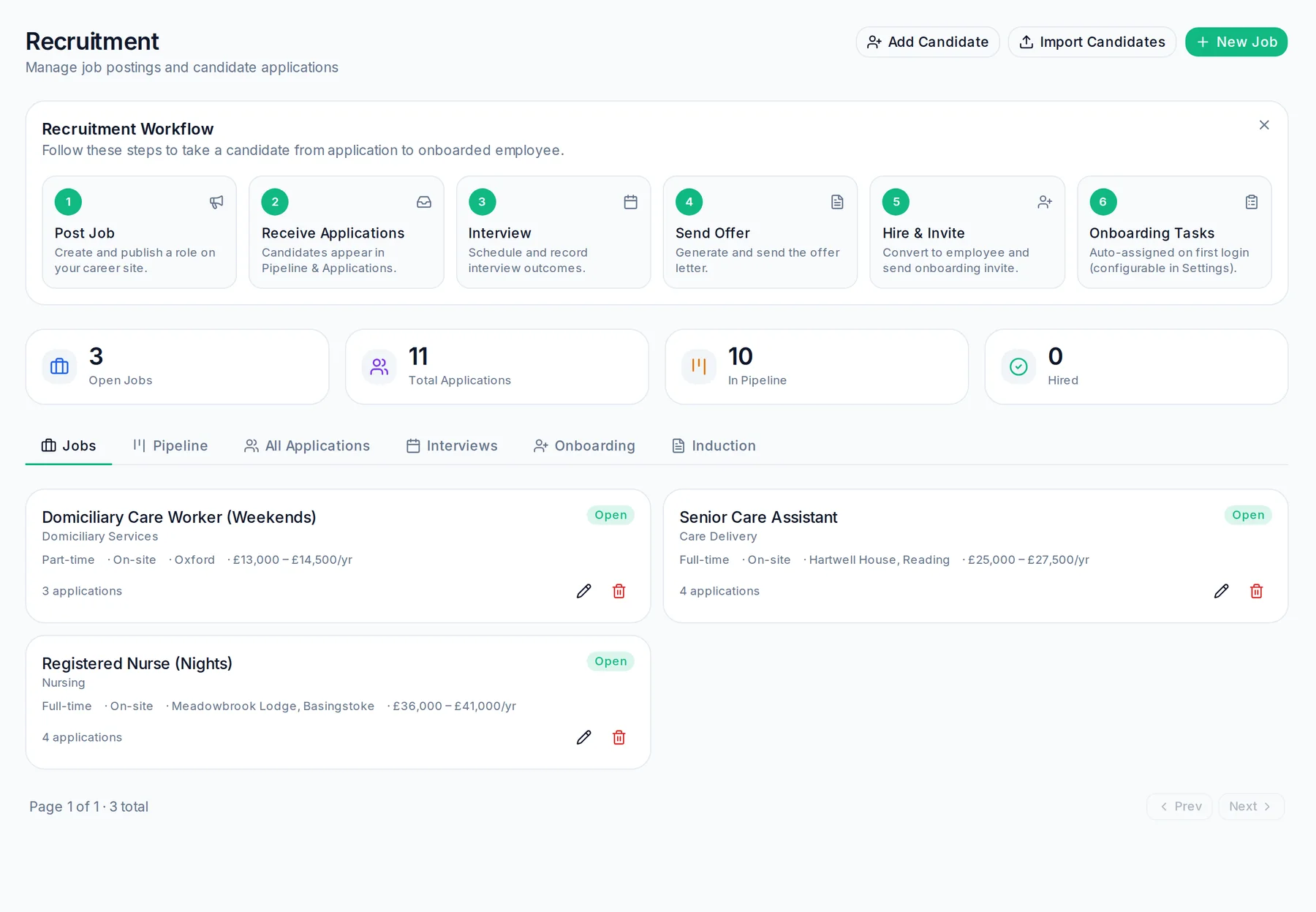Click step 1 green number badge
The height and width of the screenshot is (912, 1316).
[68, 202]
